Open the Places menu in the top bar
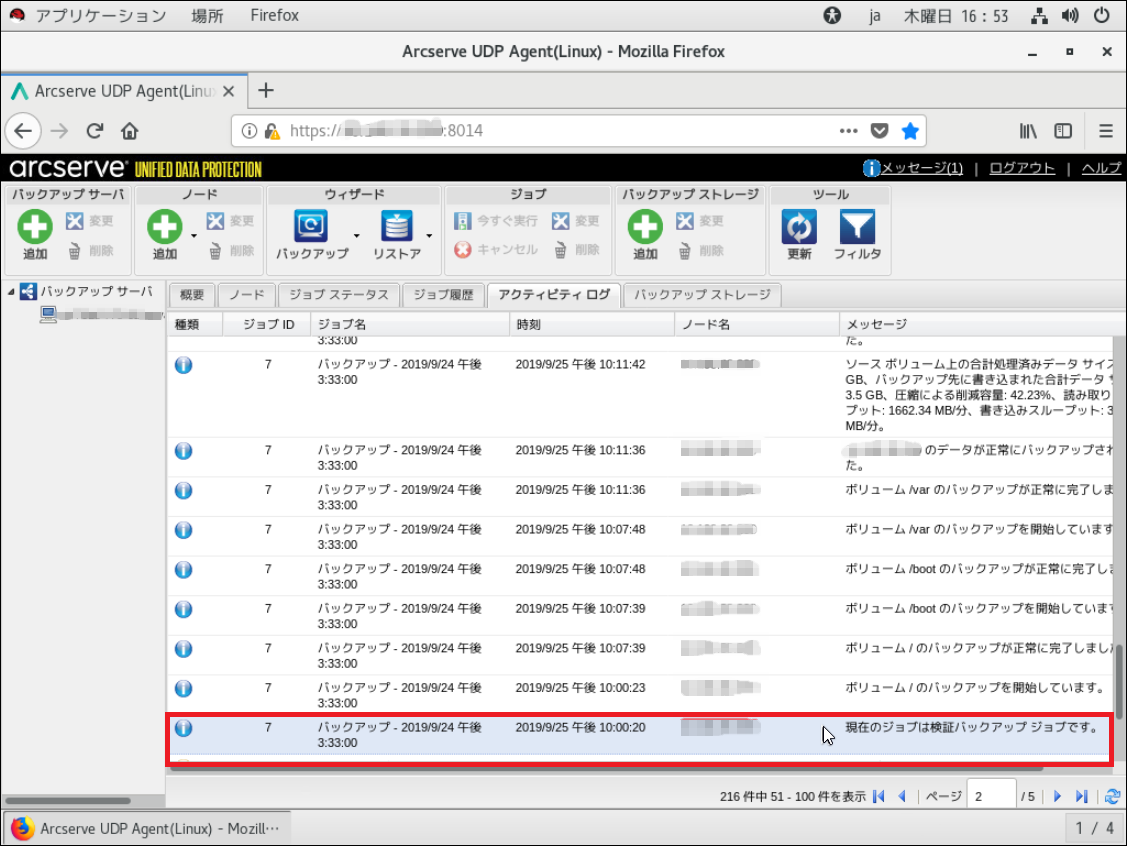Screen dimensions: 1127x846 [207, 15]
